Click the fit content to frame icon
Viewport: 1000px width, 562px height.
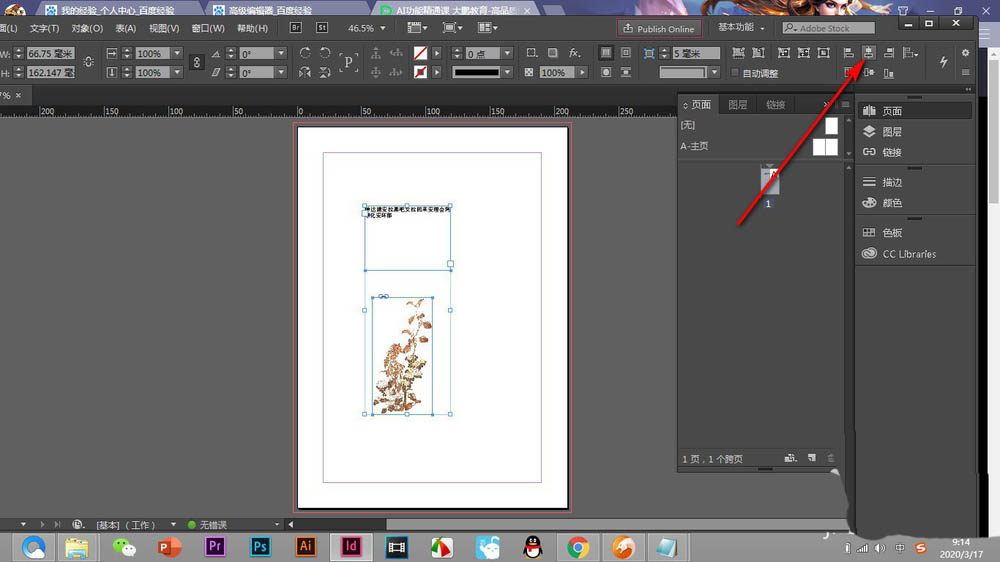point(784,53)
